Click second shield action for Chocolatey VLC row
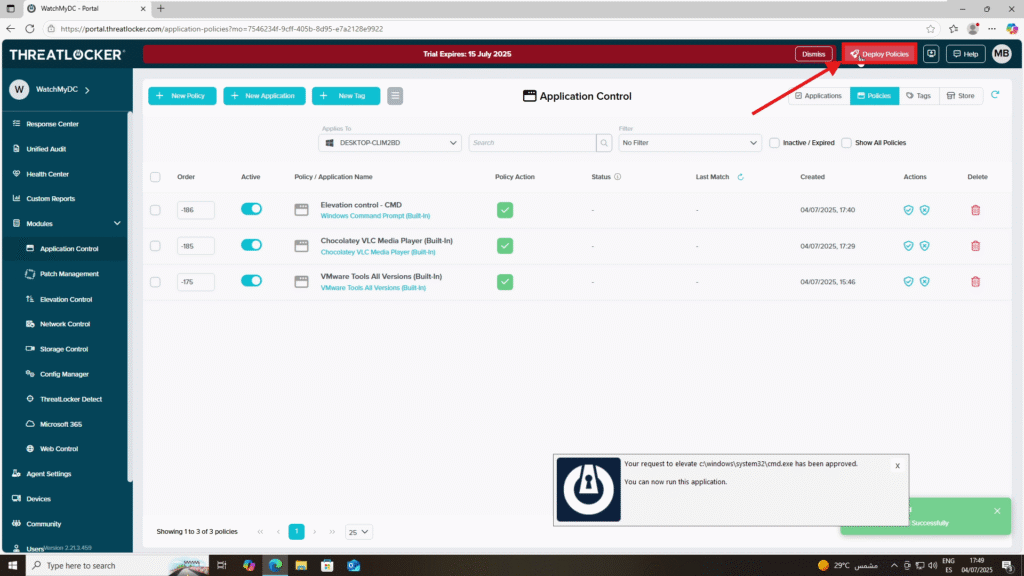Screen dimensions: 1024x576 pyautogui.click(x=925, y=246)
